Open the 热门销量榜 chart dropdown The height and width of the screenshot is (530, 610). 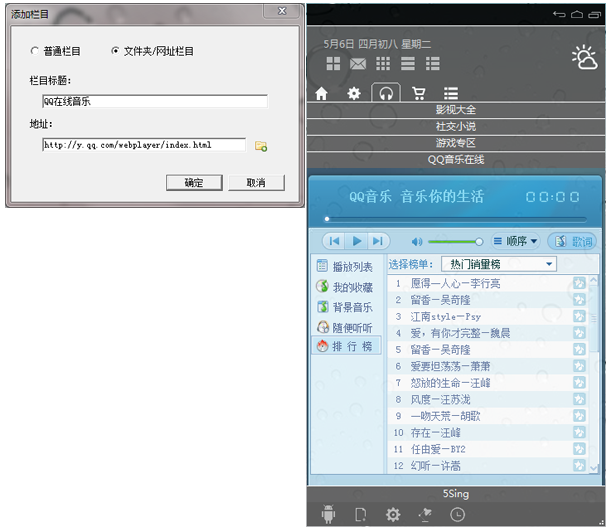coord(499,264)
